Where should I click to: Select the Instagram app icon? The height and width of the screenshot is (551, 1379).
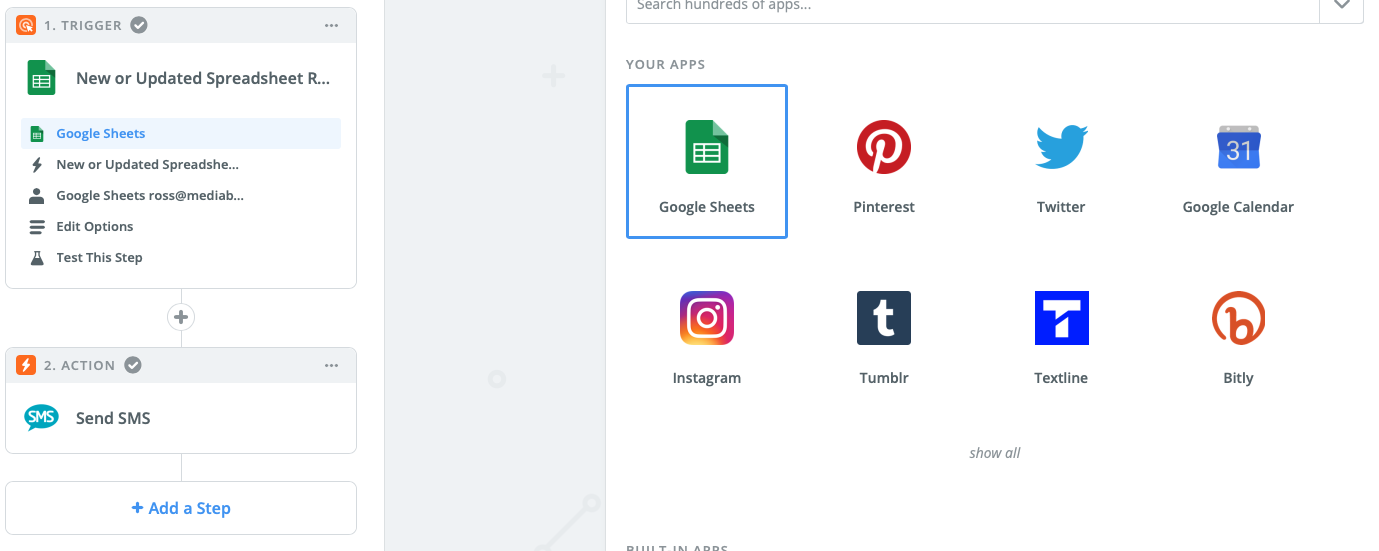point(707,318)
